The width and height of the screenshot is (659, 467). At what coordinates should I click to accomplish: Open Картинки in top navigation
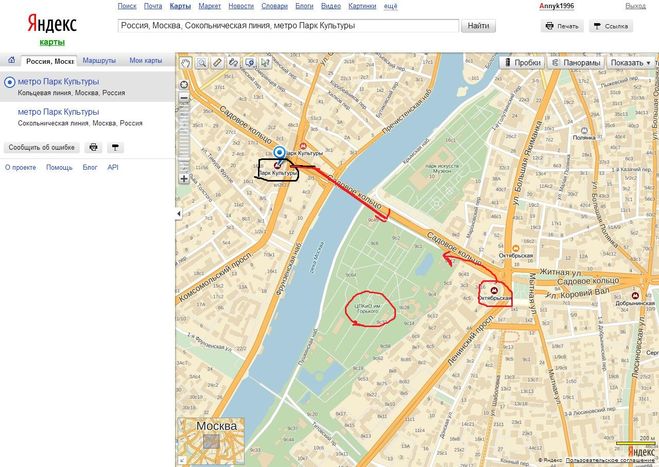point(362,6)
